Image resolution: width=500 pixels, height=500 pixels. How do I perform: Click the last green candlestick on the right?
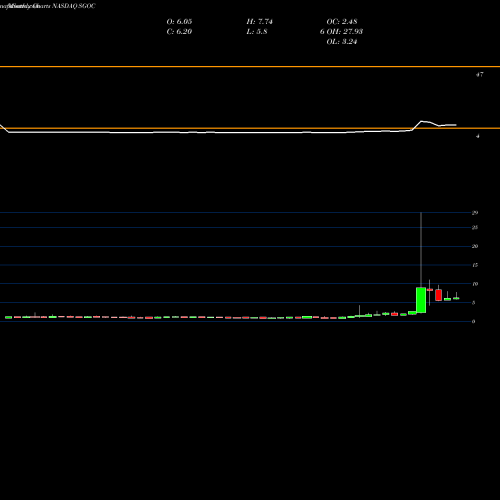pos(456,298)
